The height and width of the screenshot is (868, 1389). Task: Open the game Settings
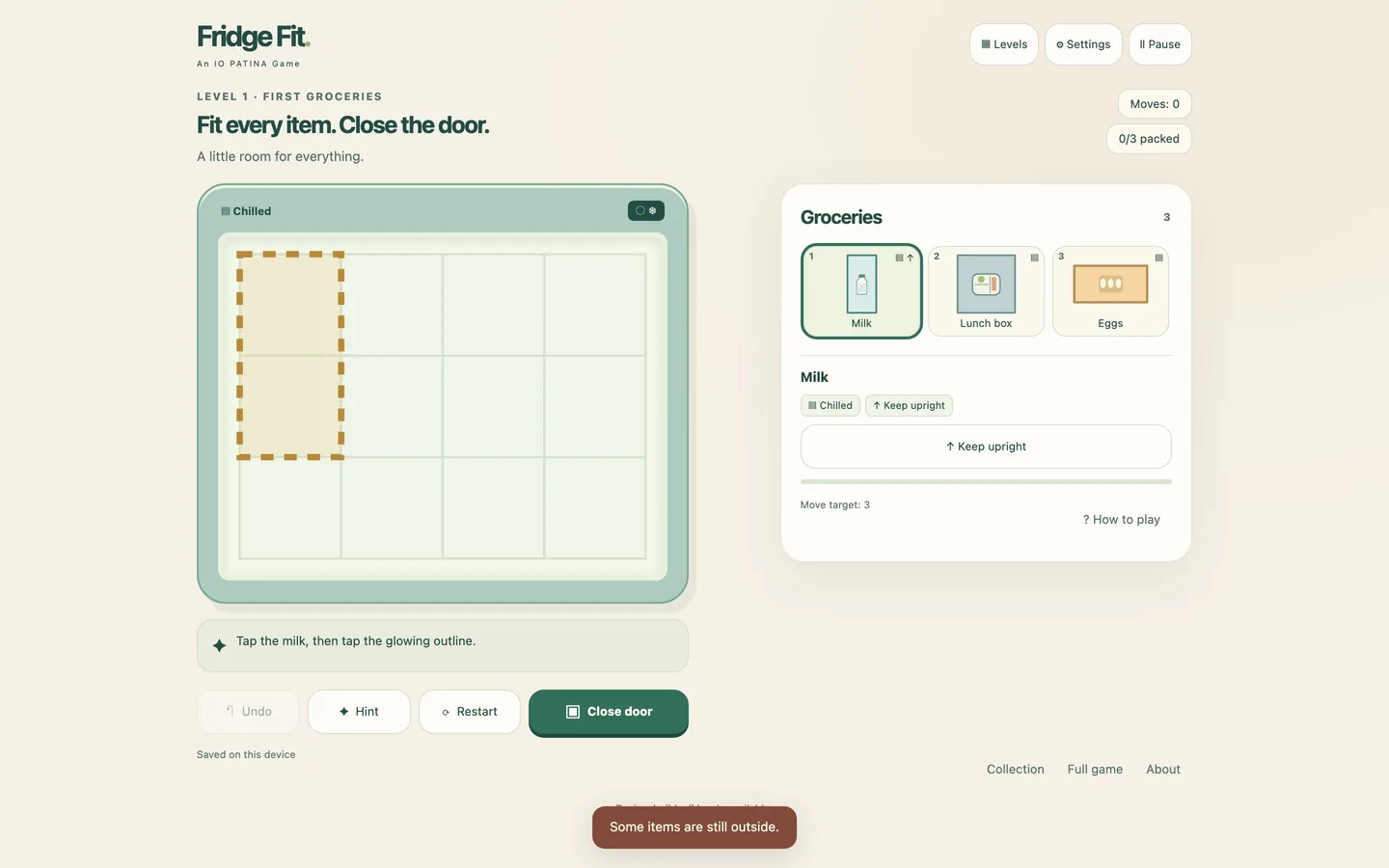pyautogui.click(x=1083, y=44)
